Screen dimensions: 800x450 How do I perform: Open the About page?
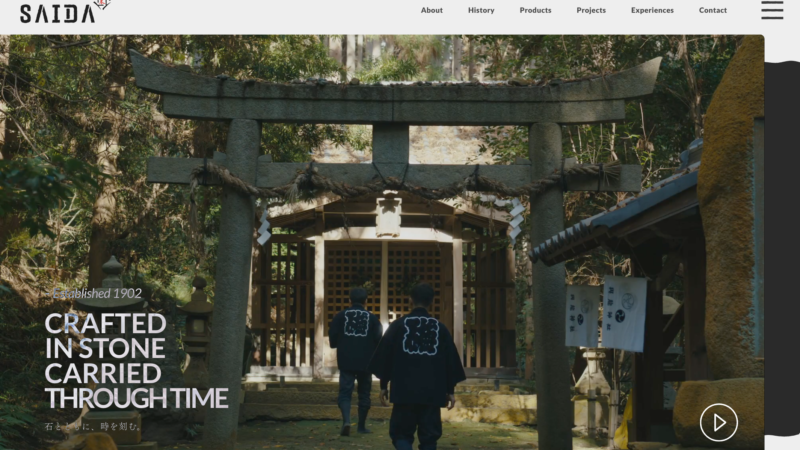[x=432, y=10]
